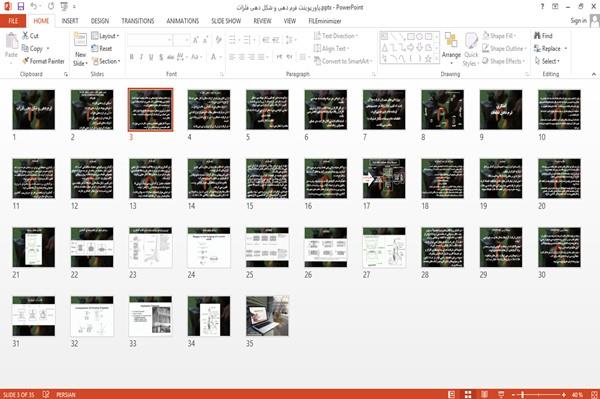Open Shape Outline dropdown

coord(504,48)
